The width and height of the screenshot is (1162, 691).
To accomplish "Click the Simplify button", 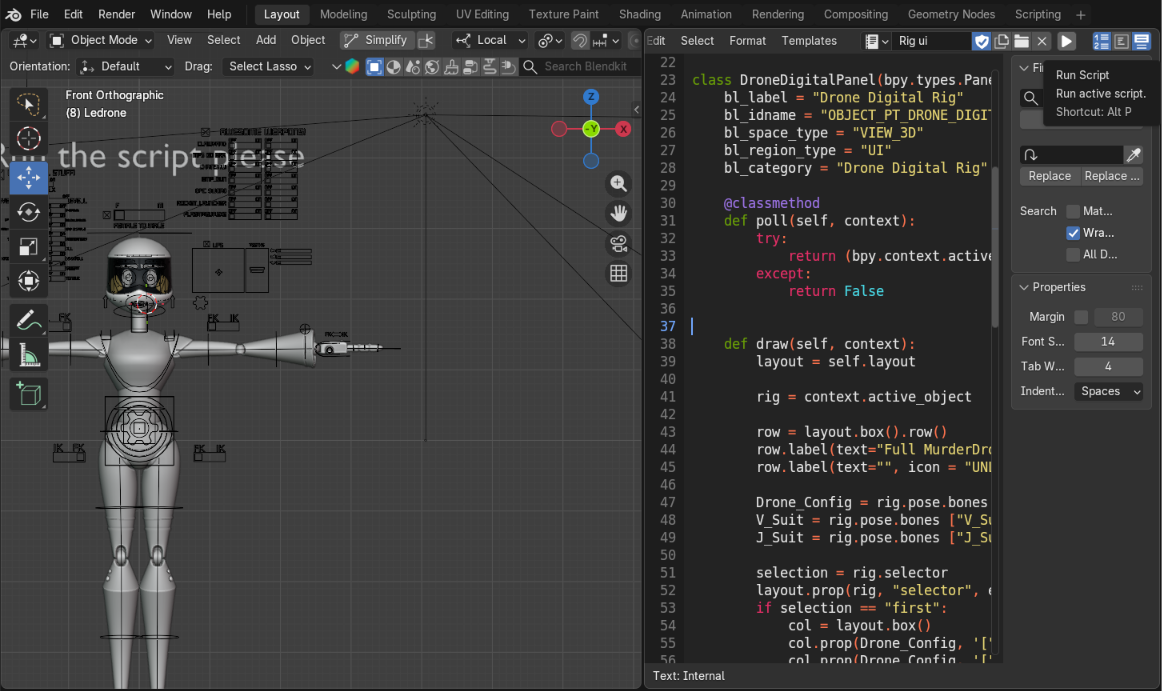I will 377,40.
